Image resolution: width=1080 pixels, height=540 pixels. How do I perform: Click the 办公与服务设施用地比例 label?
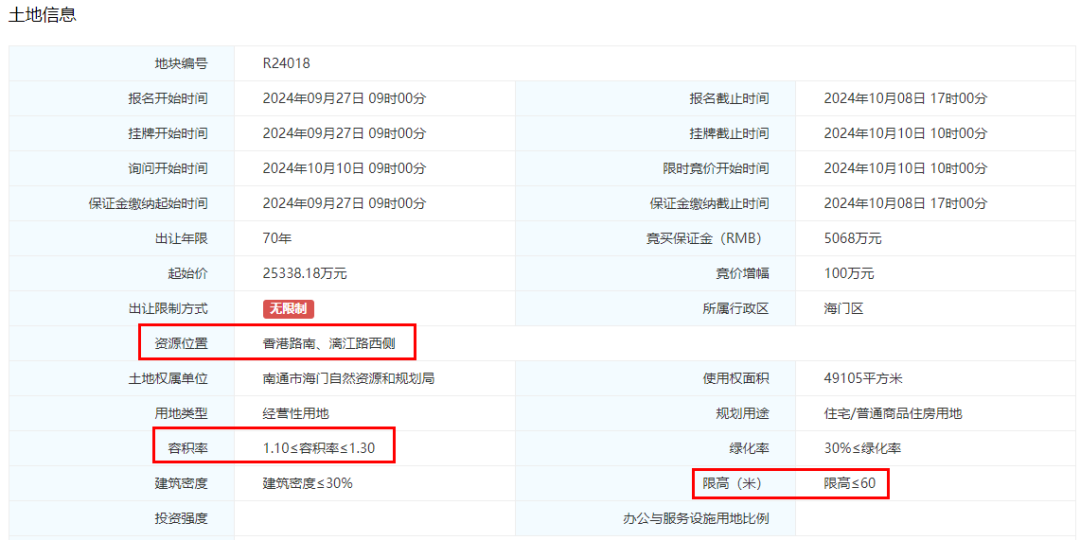(696, 518)
